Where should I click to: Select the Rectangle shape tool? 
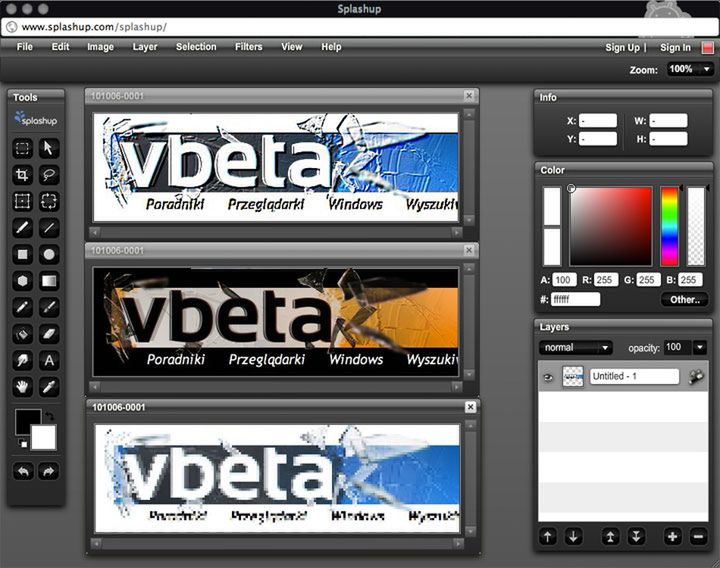click(22, 254)
